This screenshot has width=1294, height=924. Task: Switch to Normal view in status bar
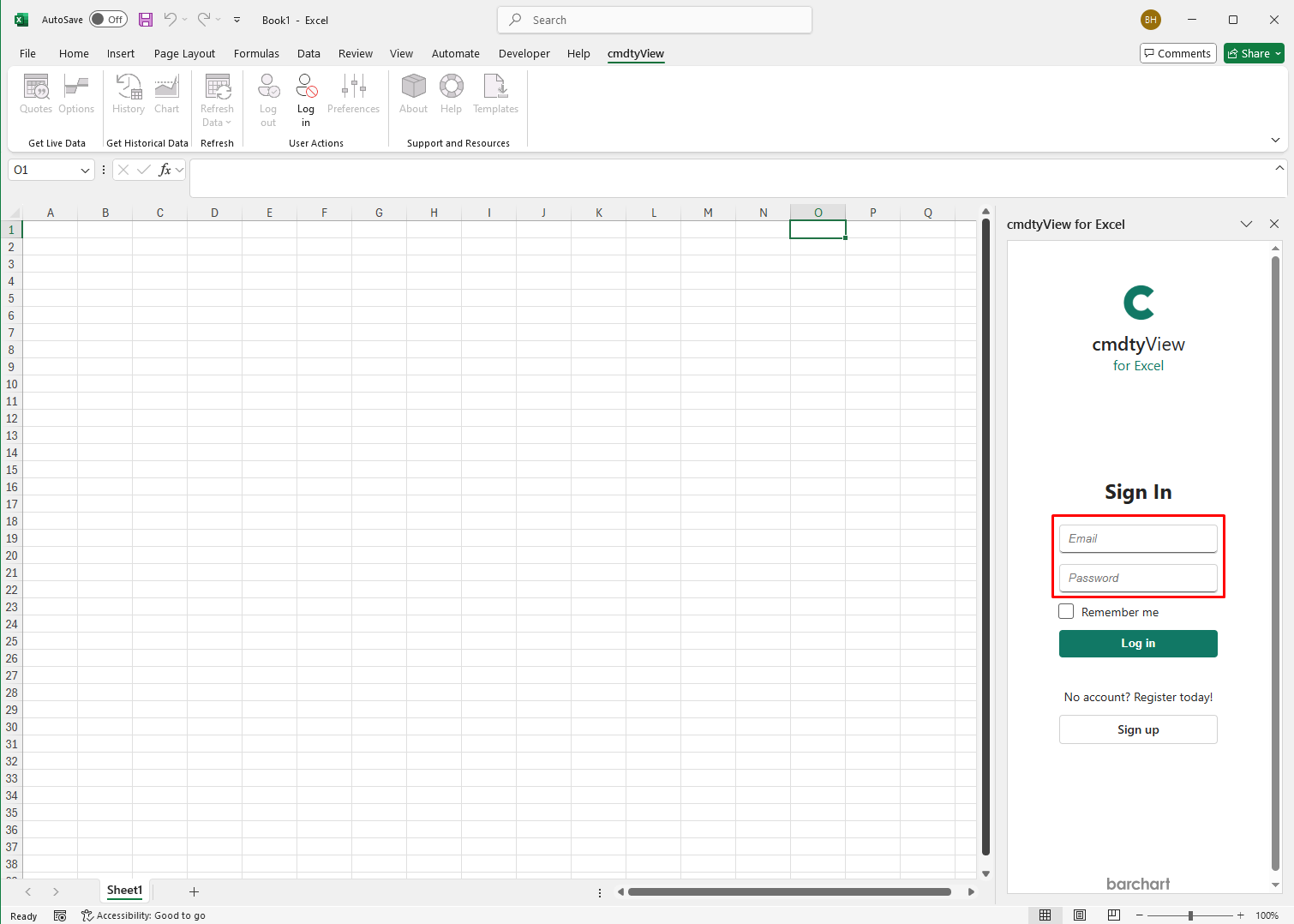pos(1045,915)
